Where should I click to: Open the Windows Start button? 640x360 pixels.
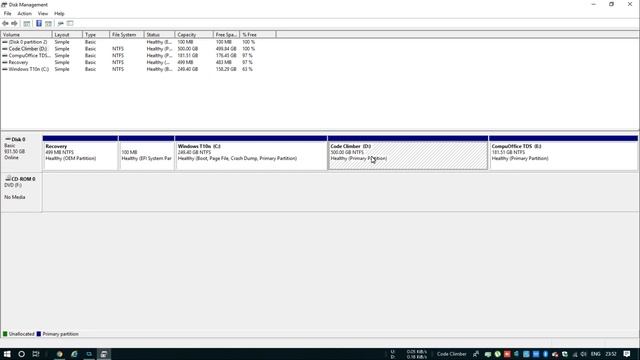7,354
